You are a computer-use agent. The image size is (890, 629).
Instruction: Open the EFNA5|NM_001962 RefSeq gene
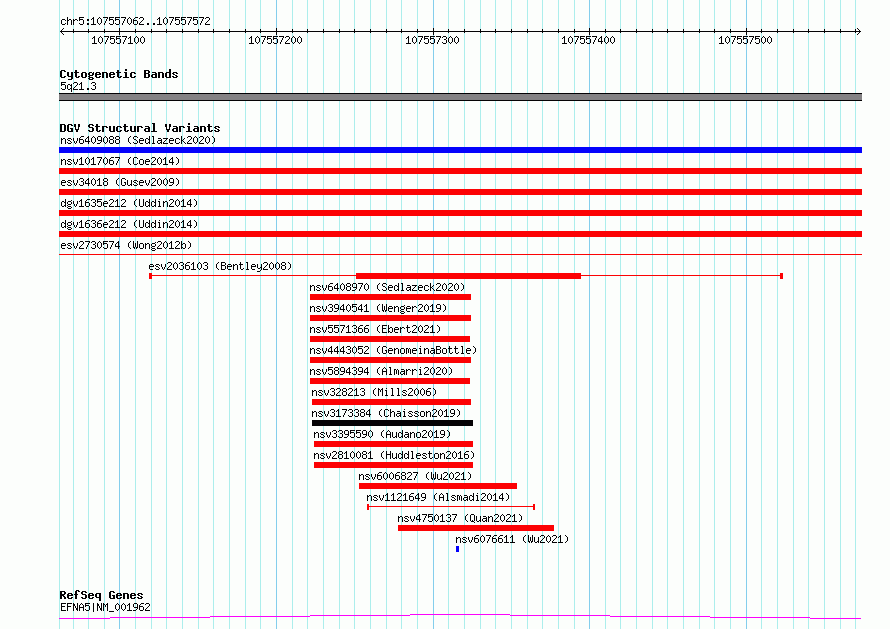105,607
